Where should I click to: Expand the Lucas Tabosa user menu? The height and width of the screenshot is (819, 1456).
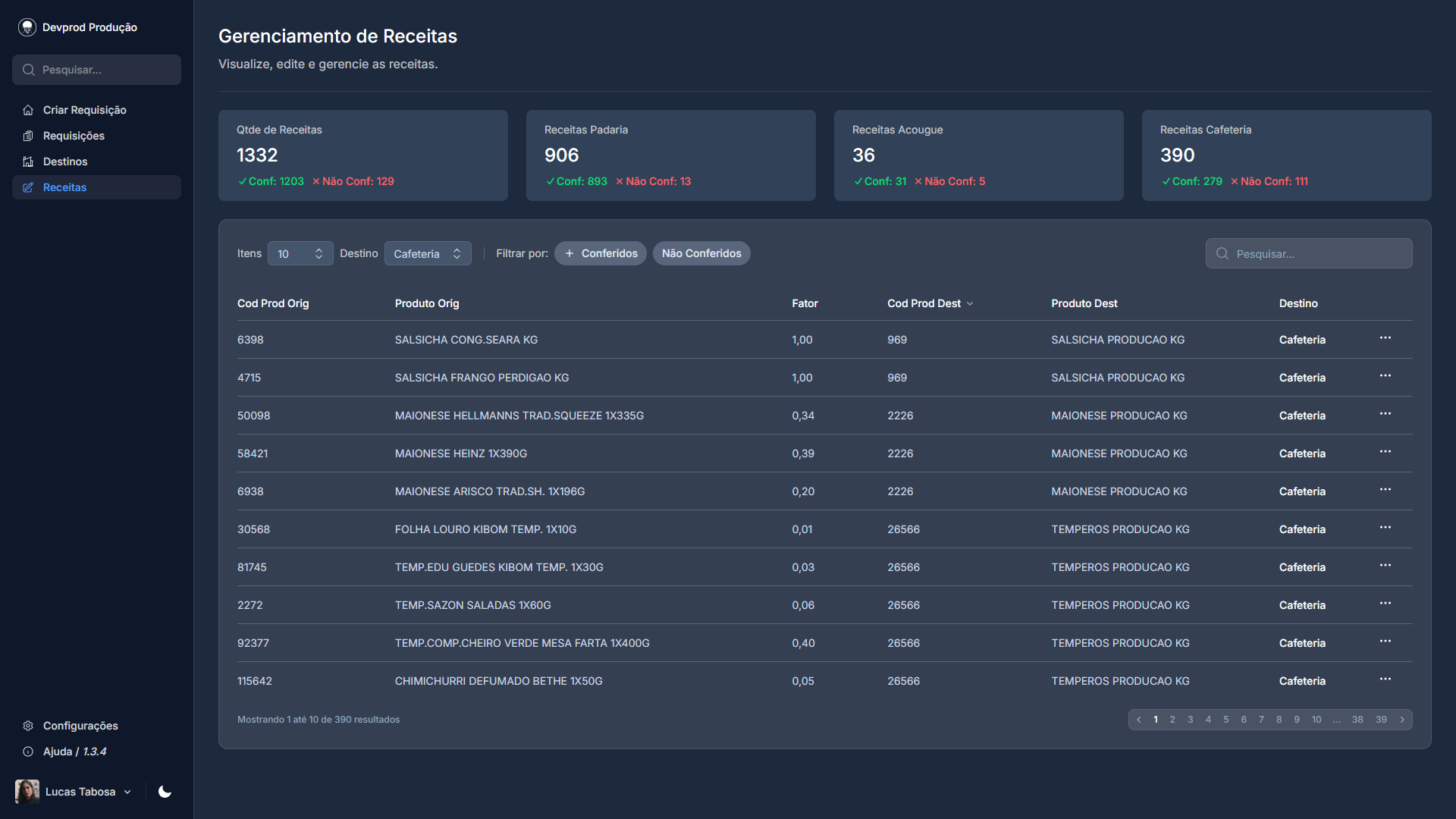point(80,792)
